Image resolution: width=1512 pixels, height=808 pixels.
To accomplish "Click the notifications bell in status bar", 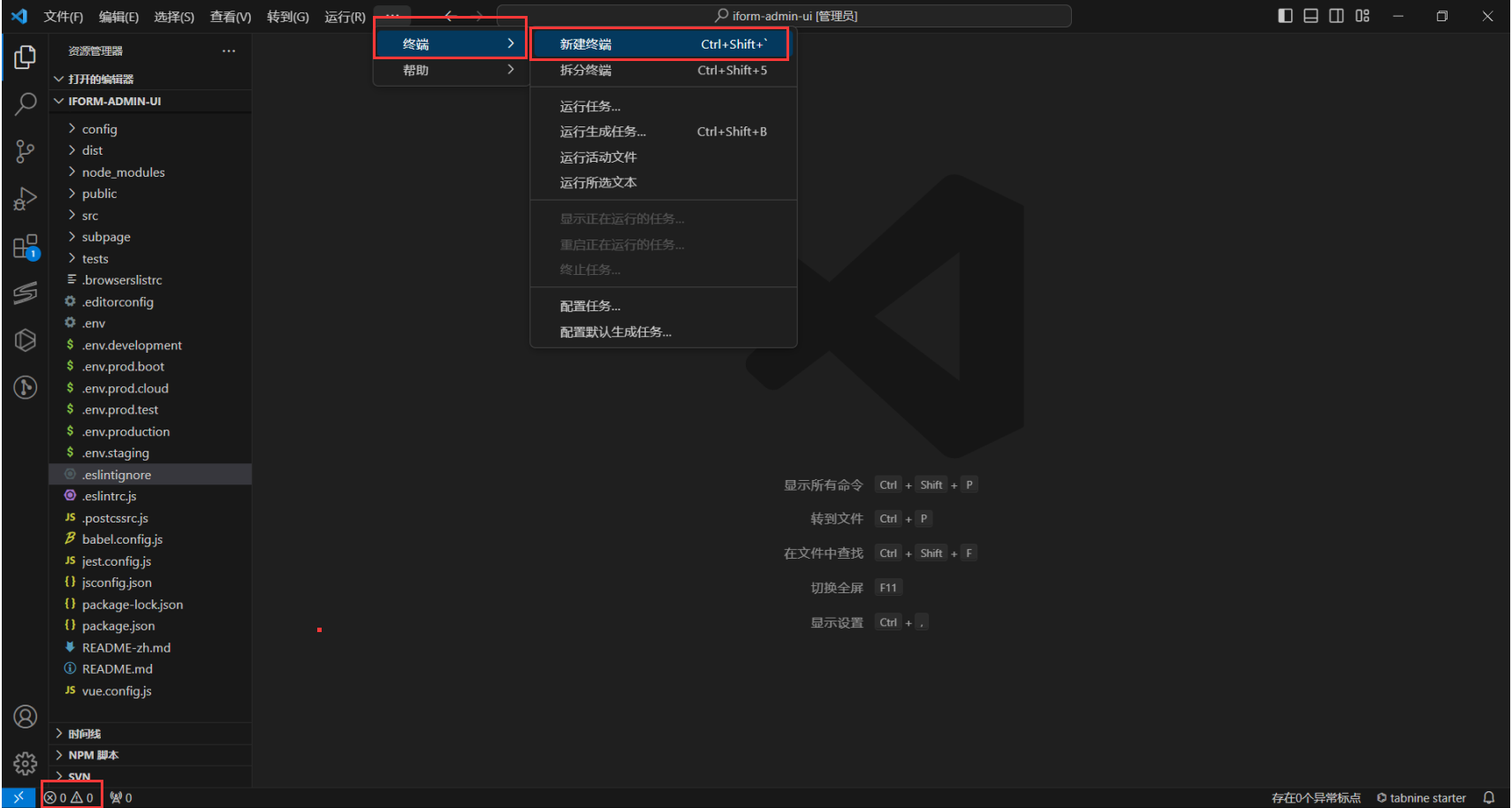I will click(x=1489, y=798).
